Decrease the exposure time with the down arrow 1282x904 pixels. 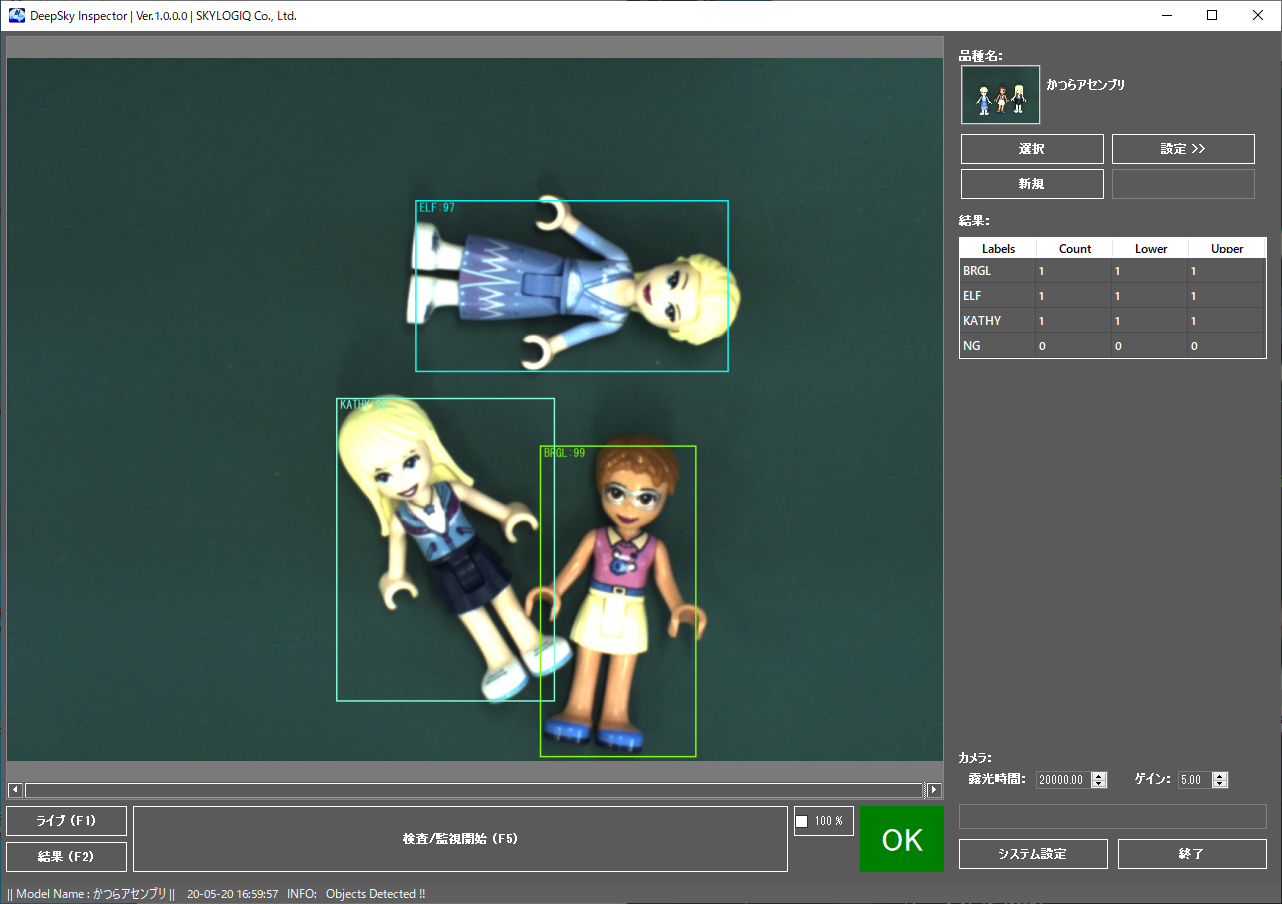click(x=1099, y=784)
